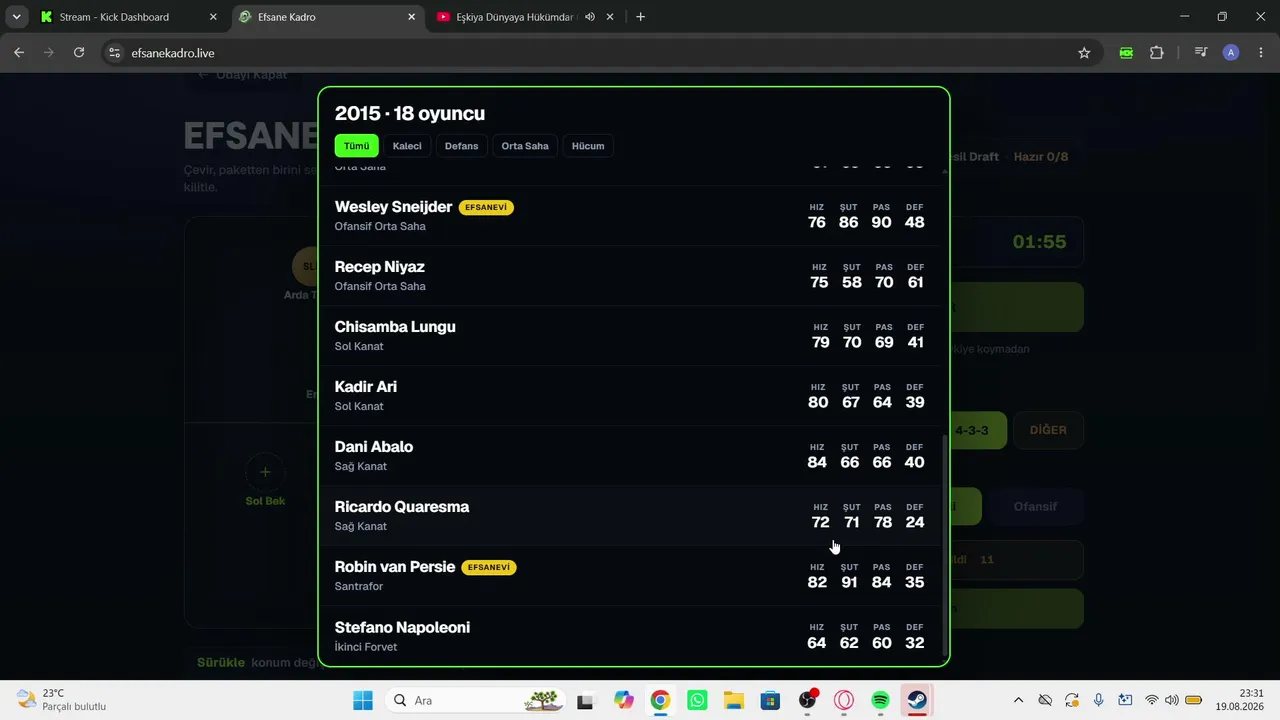Open the Chrome profile avatar A
Viewport: 1280px width, 720px height.
(x=1231, y=53)
